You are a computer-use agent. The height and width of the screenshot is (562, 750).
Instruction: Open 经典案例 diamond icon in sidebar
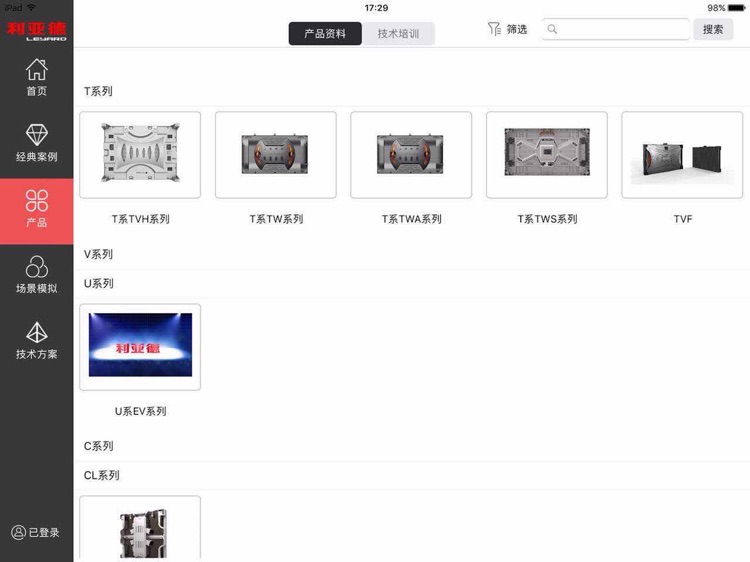point(36,134)
